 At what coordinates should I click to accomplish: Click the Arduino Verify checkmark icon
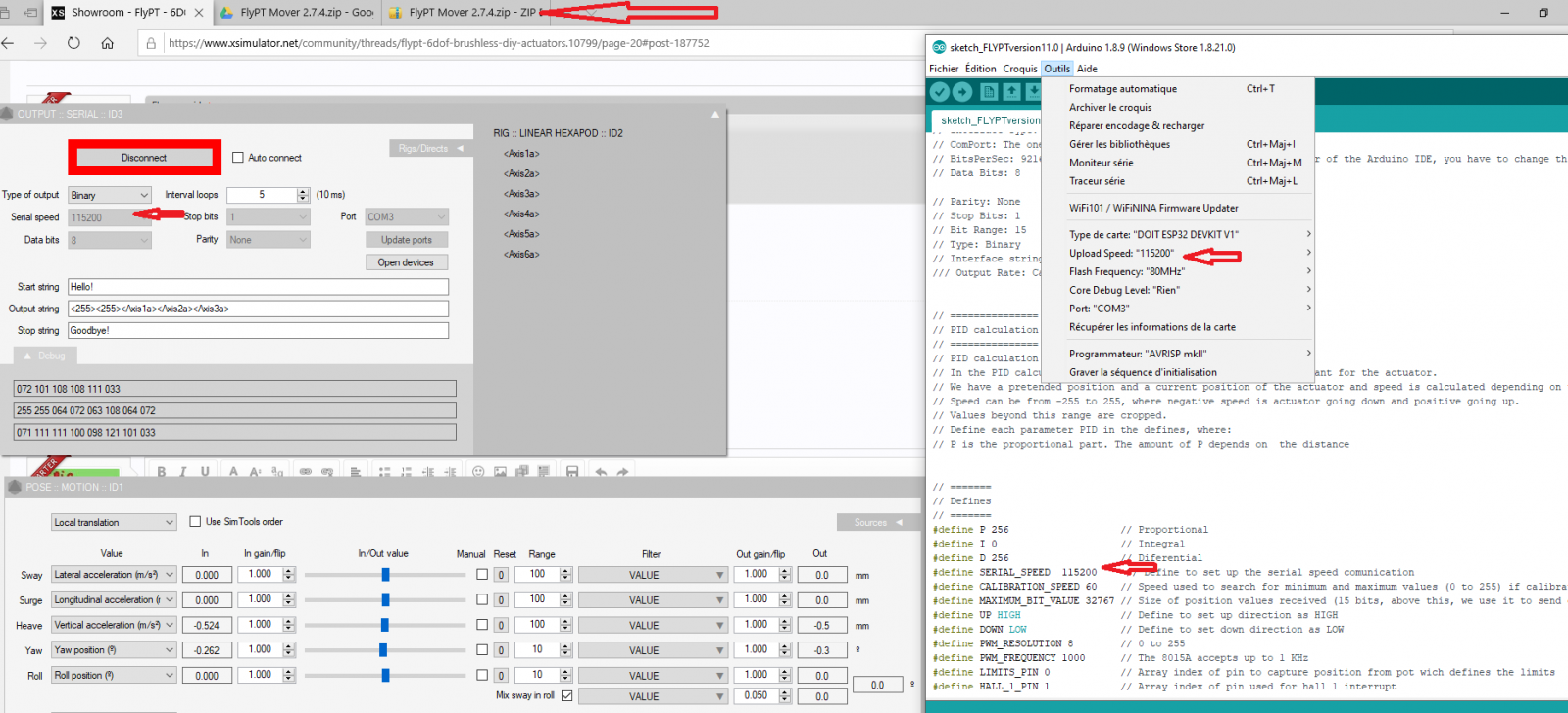(940, 91)
